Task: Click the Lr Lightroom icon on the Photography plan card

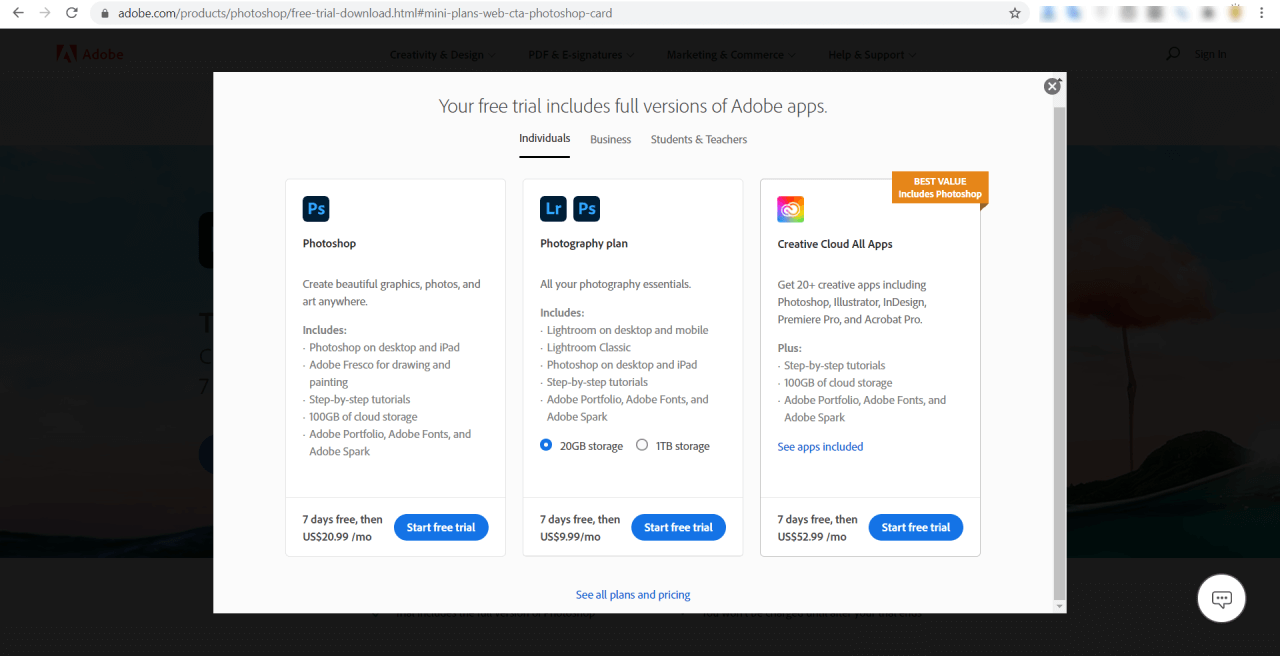Action: pyautogui.click(x=553, y=209)
